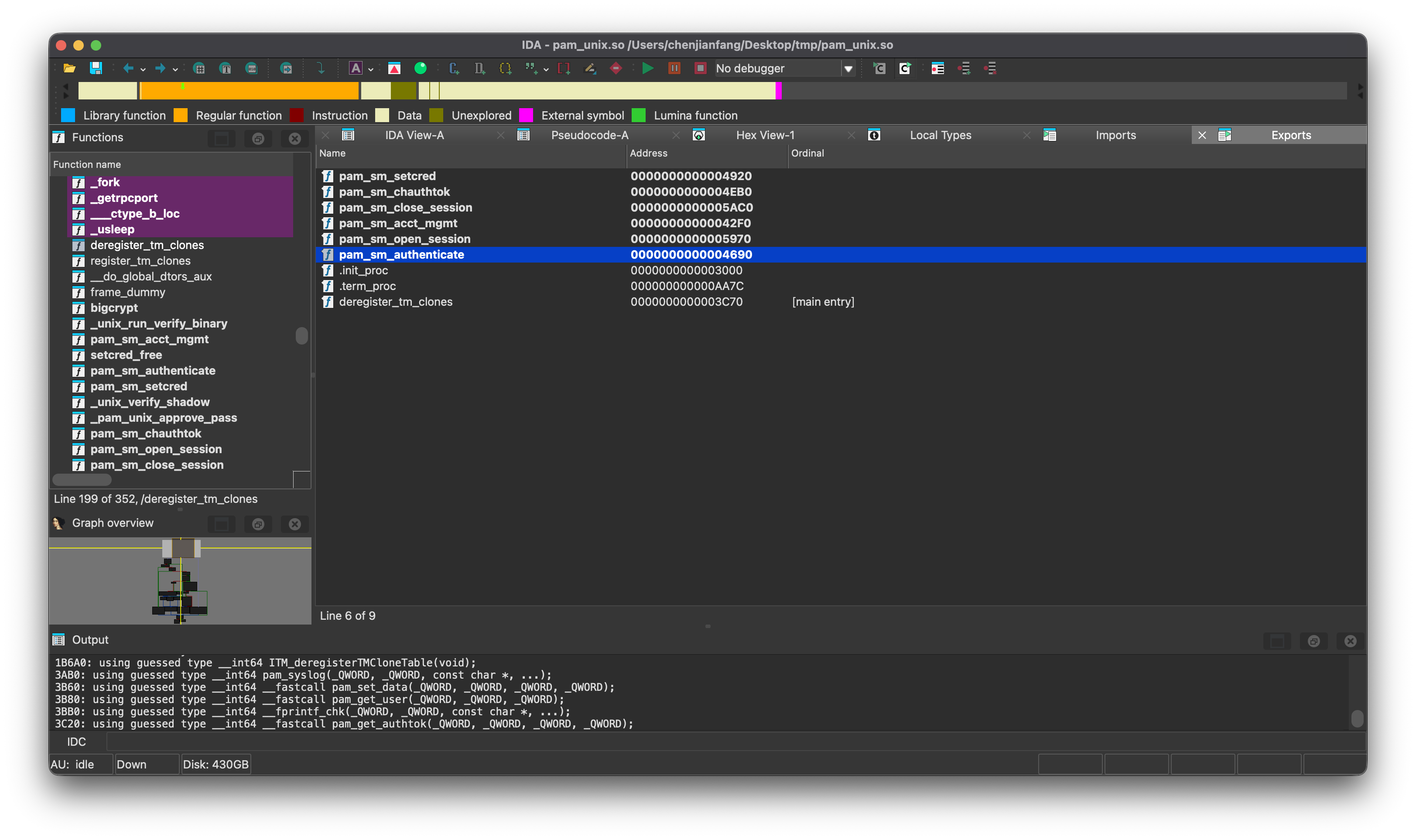This screenshot has height=840, width=1416.
Task: Click the pencil edit toolbar icon
Action: 590,68
